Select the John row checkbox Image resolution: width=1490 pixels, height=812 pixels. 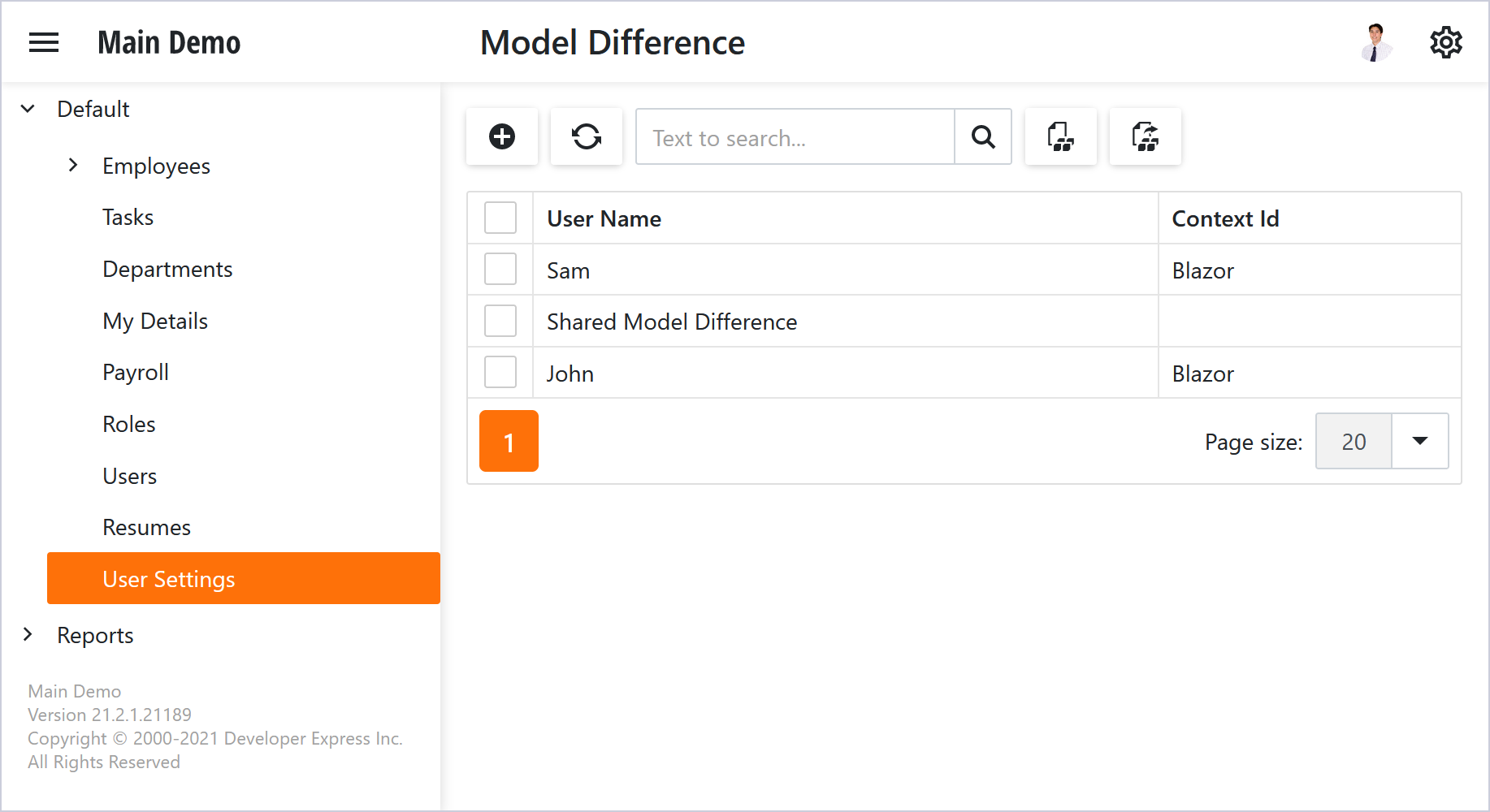pyautogui.click(x=500, y=372)
